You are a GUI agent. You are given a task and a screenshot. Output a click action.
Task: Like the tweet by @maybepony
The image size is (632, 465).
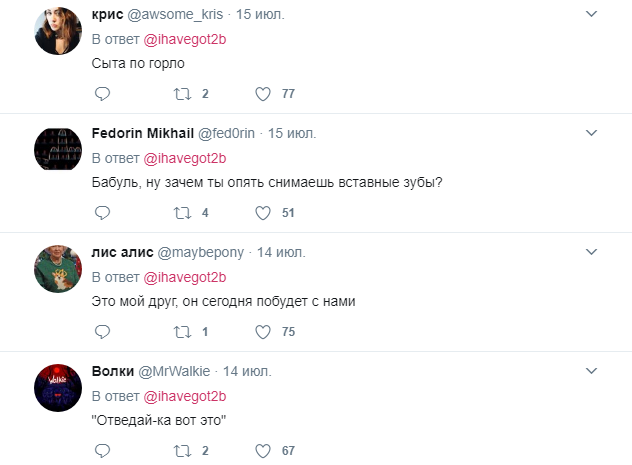click(263, 331)
